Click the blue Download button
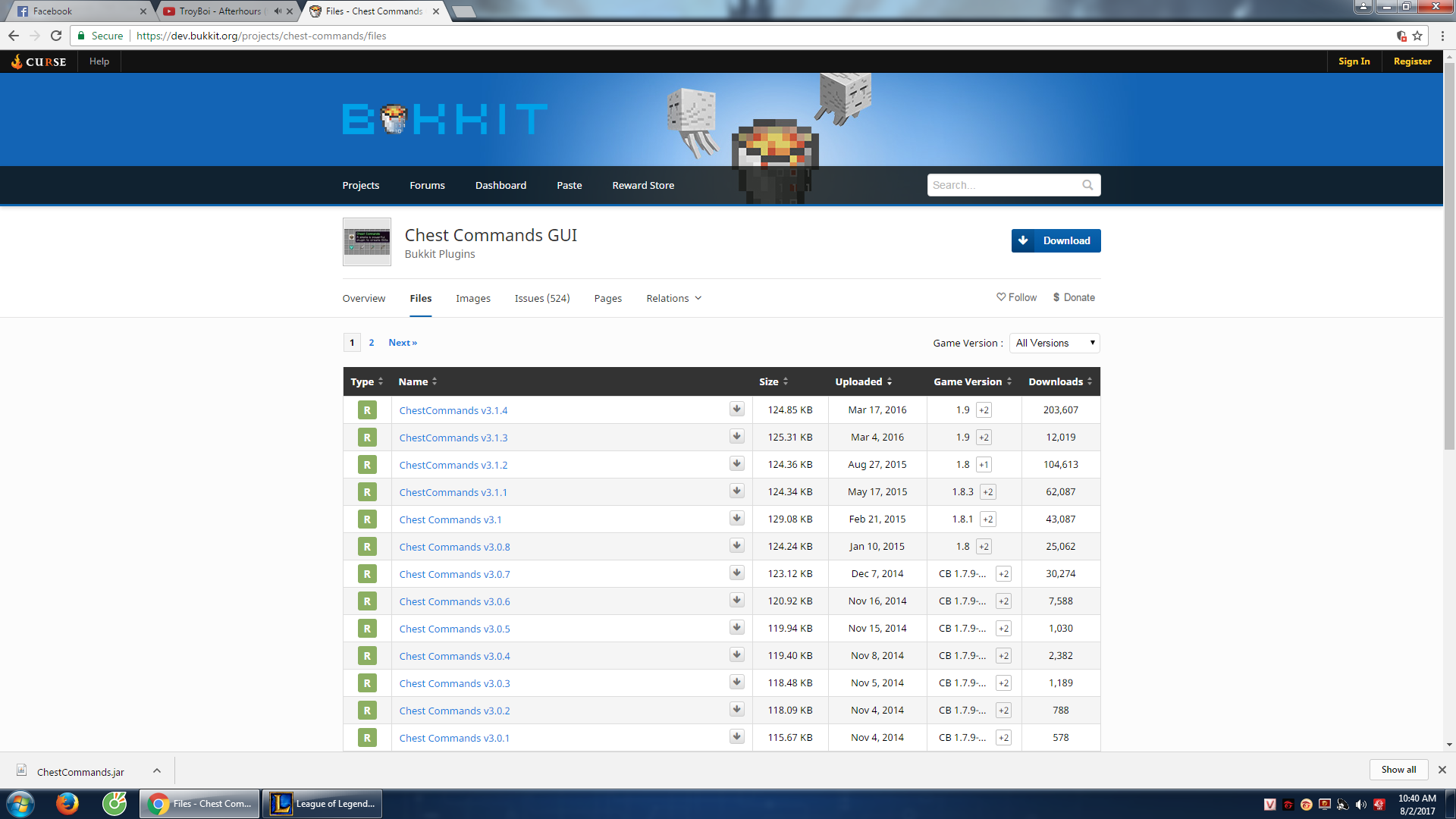 1056,240
